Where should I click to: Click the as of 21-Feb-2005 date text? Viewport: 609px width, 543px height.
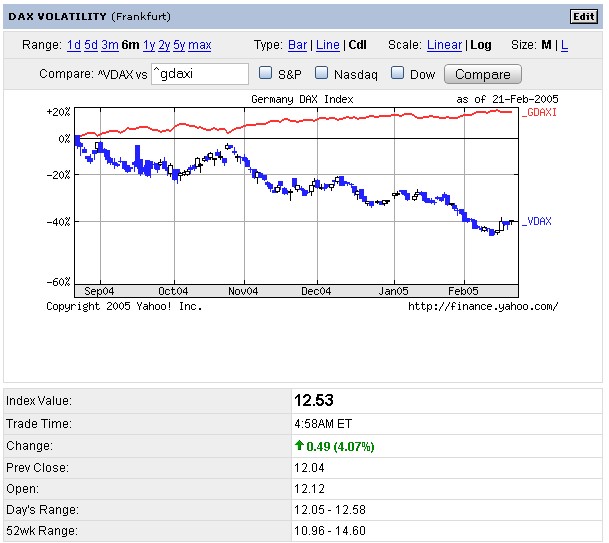508,99
